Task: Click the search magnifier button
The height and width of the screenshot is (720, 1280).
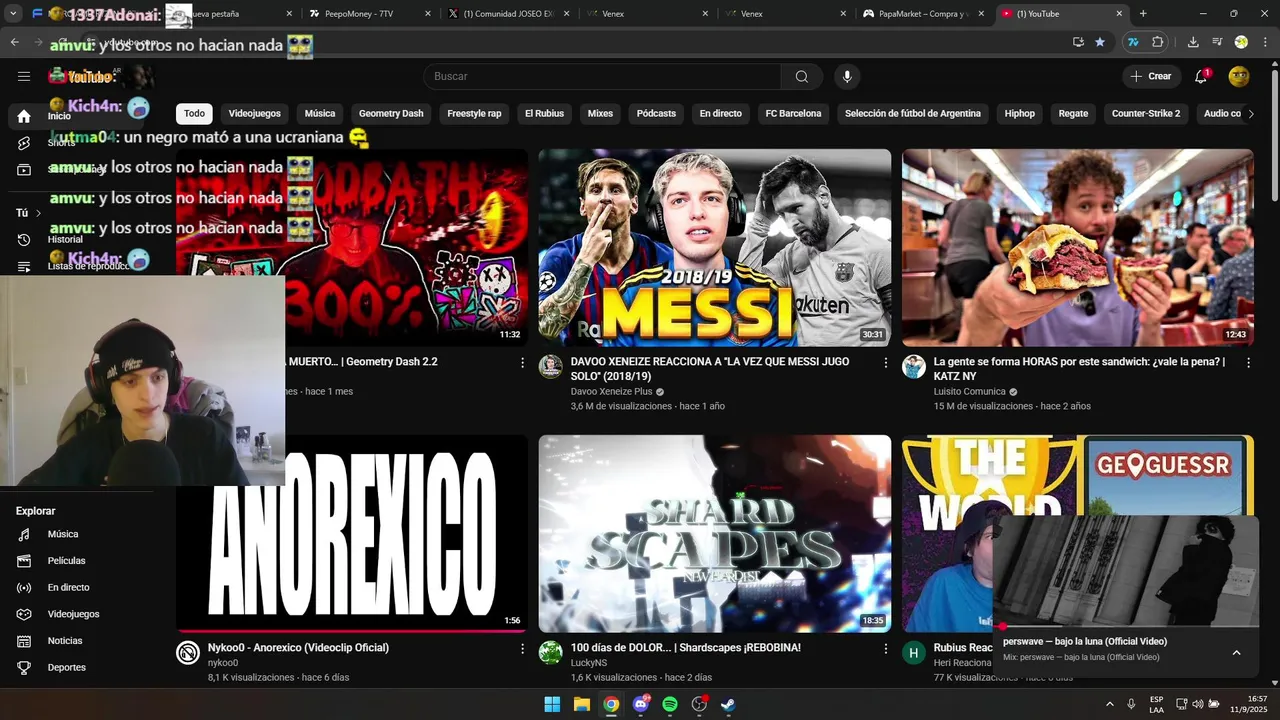Action: 802,77
